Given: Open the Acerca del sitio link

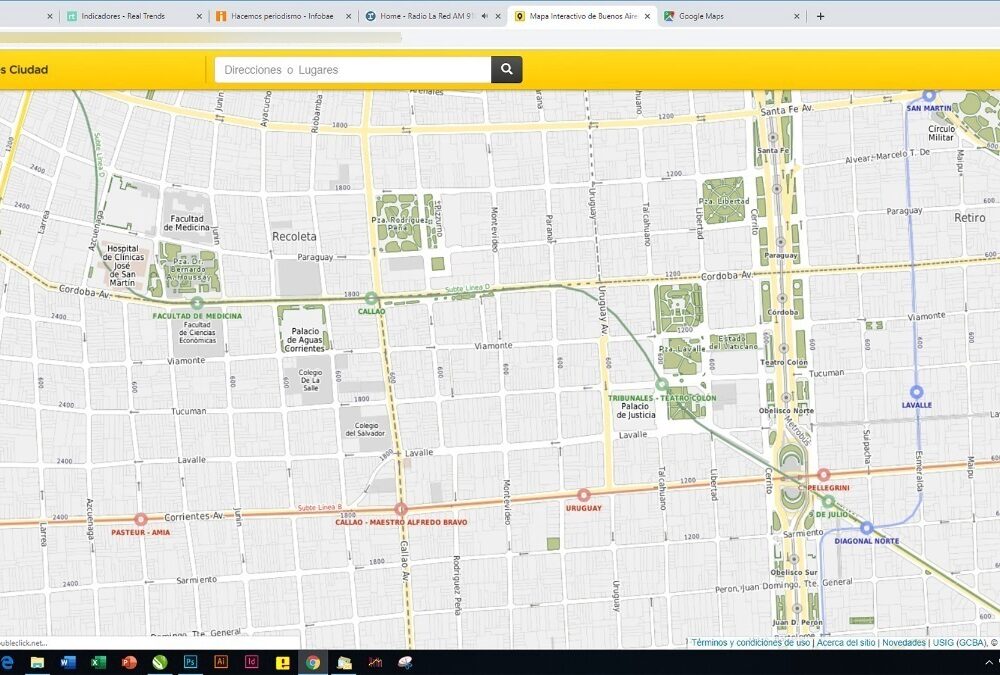Looking at the screenshot, I should click(x=846, y=642).
